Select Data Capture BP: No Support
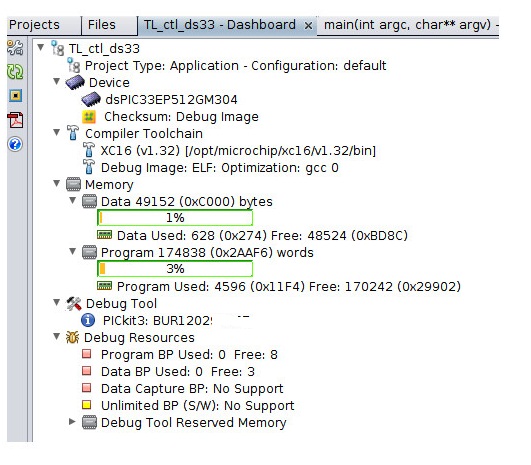Viewport: 531px width, 465px height. coord(192,389)
